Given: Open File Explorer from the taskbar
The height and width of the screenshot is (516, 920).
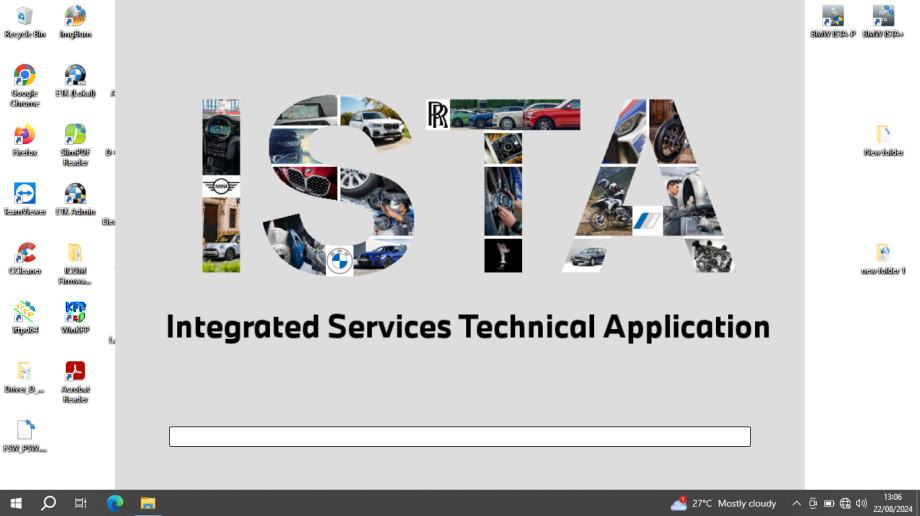Looking at the screenshot, I should 148,503.
